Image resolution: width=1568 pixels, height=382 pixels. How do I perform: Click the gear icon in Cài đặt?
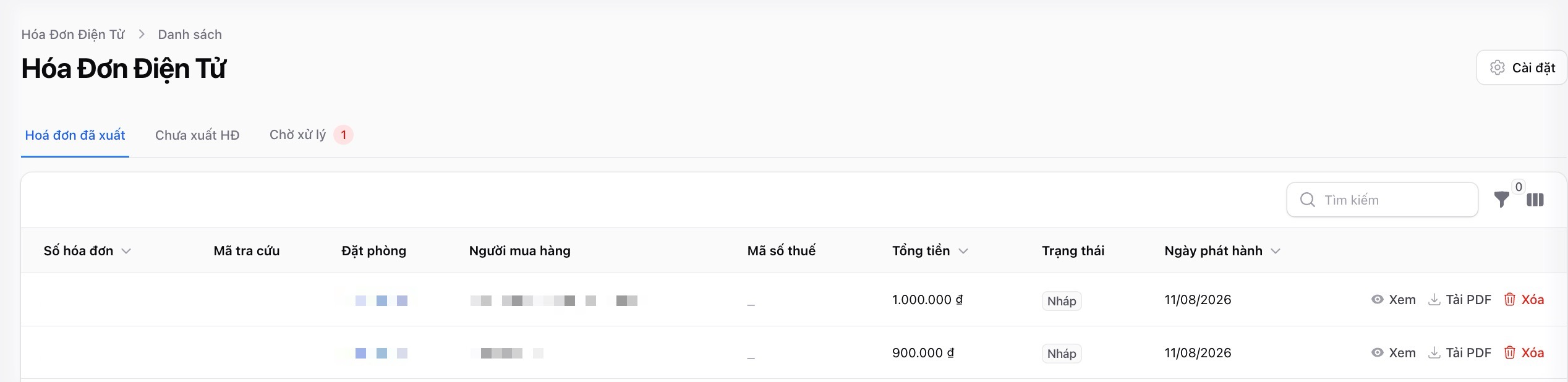pos(1497,67)
